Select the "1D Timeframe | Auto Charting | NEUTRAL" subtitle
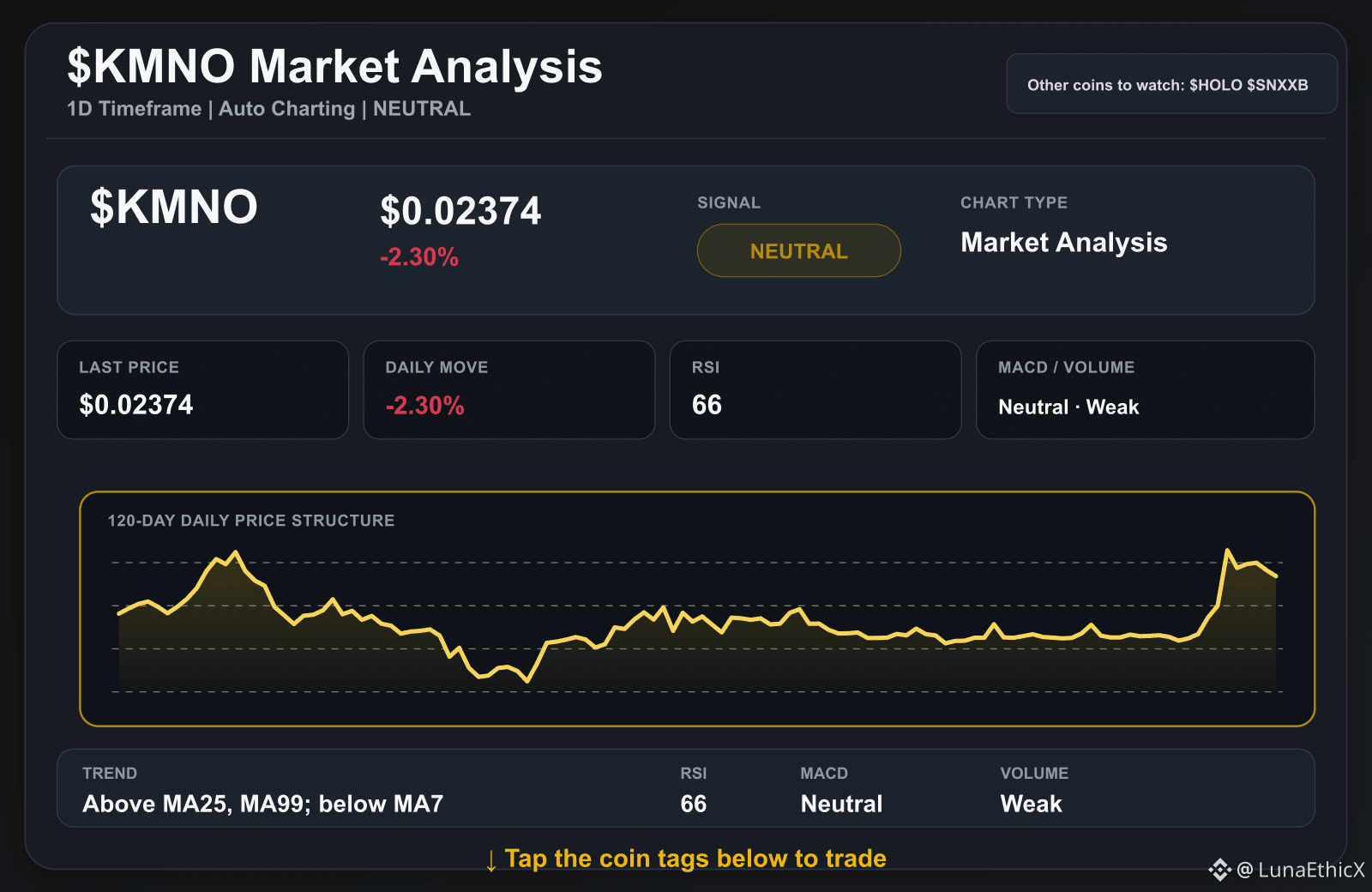 [x=268, y=109]
